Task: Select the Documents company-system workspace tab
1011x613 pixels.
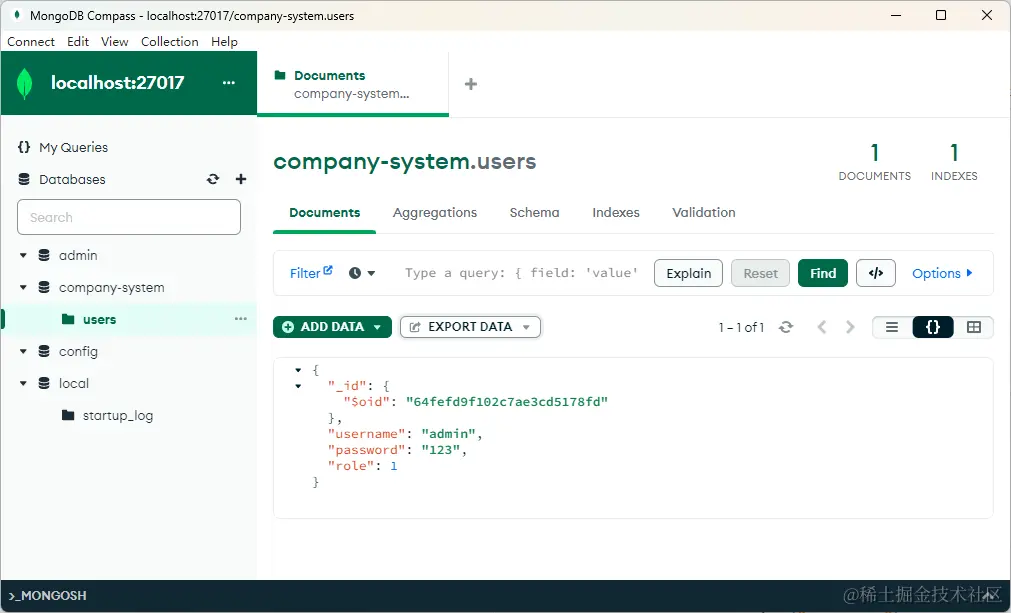Action: 353,84
